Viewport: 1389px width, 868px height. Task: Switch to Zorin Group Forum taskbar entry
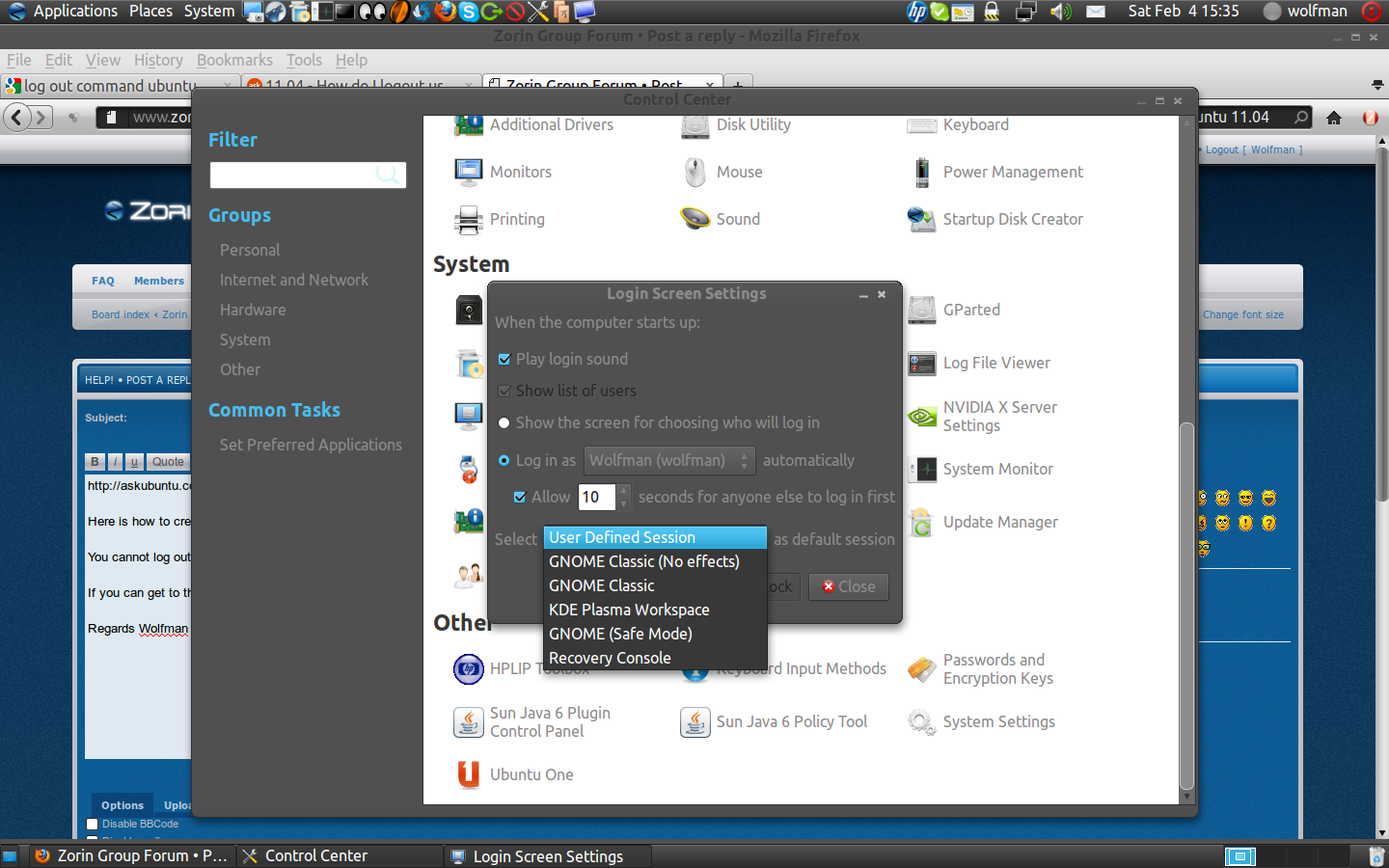tap(131, 855)
